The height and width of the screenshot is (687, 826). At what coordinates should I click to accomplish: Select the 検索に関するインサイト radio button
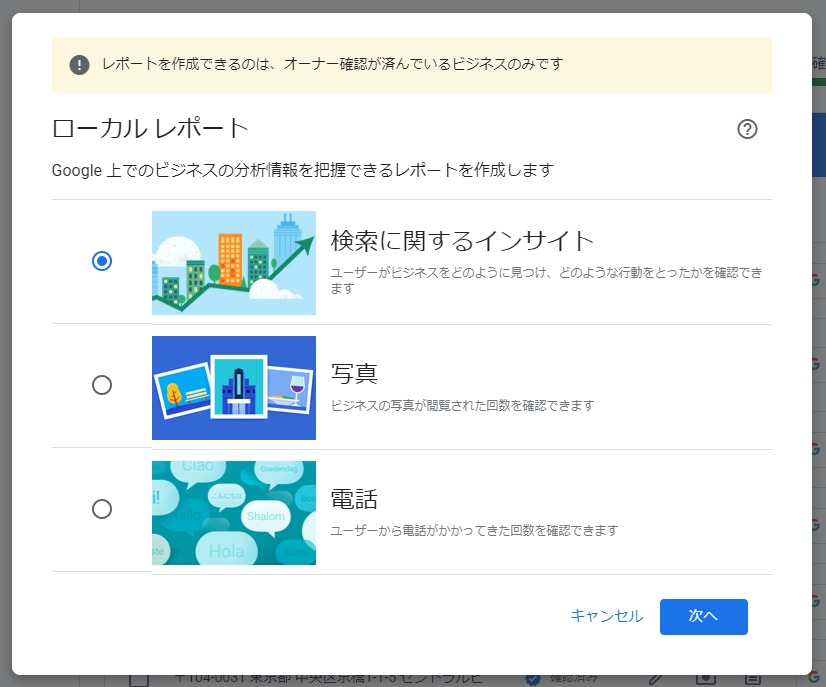click(101, 261)
